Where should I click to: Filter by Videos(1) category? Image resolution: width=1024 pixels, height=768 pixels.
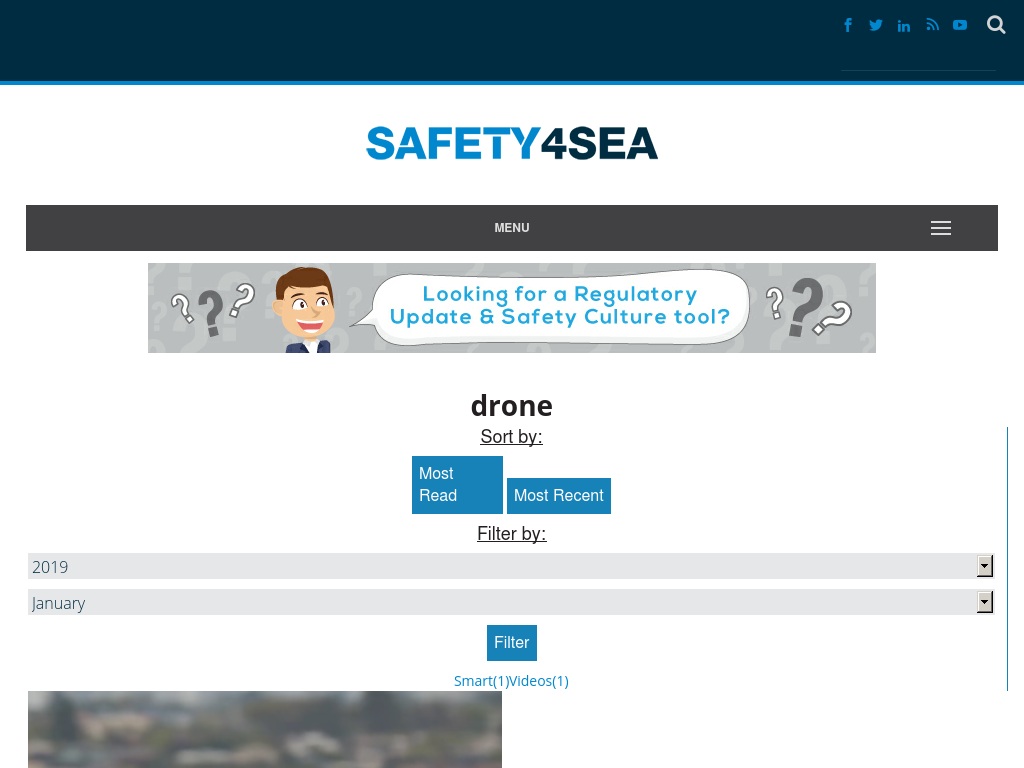click(539, 681)
